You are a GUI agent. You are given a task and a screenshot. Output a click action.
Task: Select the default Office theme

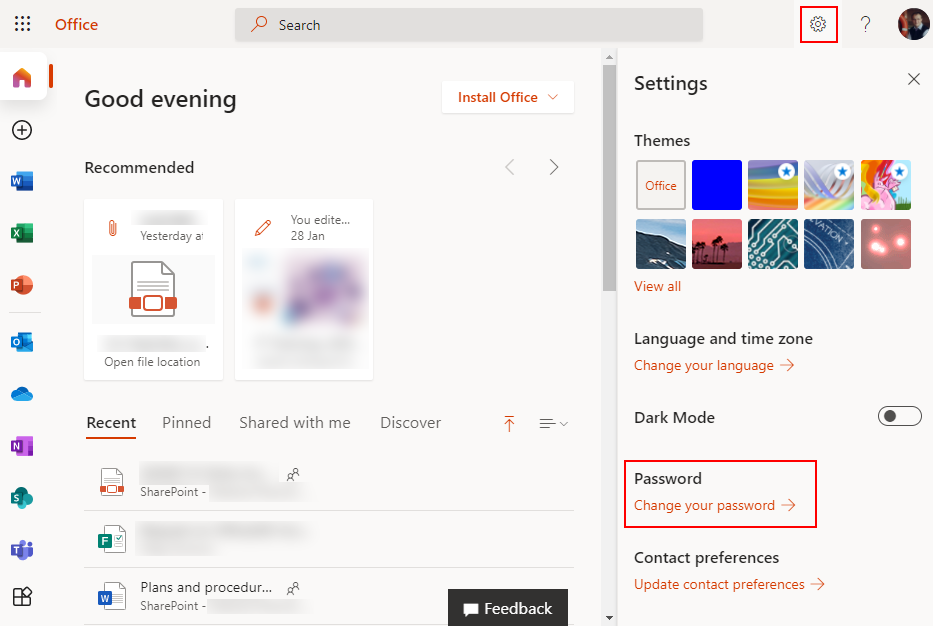tap(661, 185)
